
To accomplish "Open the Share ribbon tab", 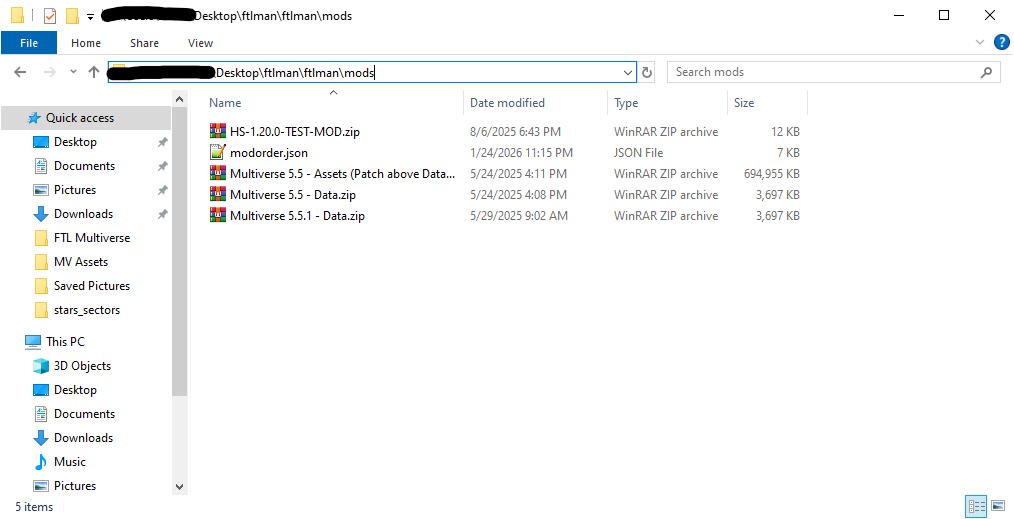I will coord(144,43).
